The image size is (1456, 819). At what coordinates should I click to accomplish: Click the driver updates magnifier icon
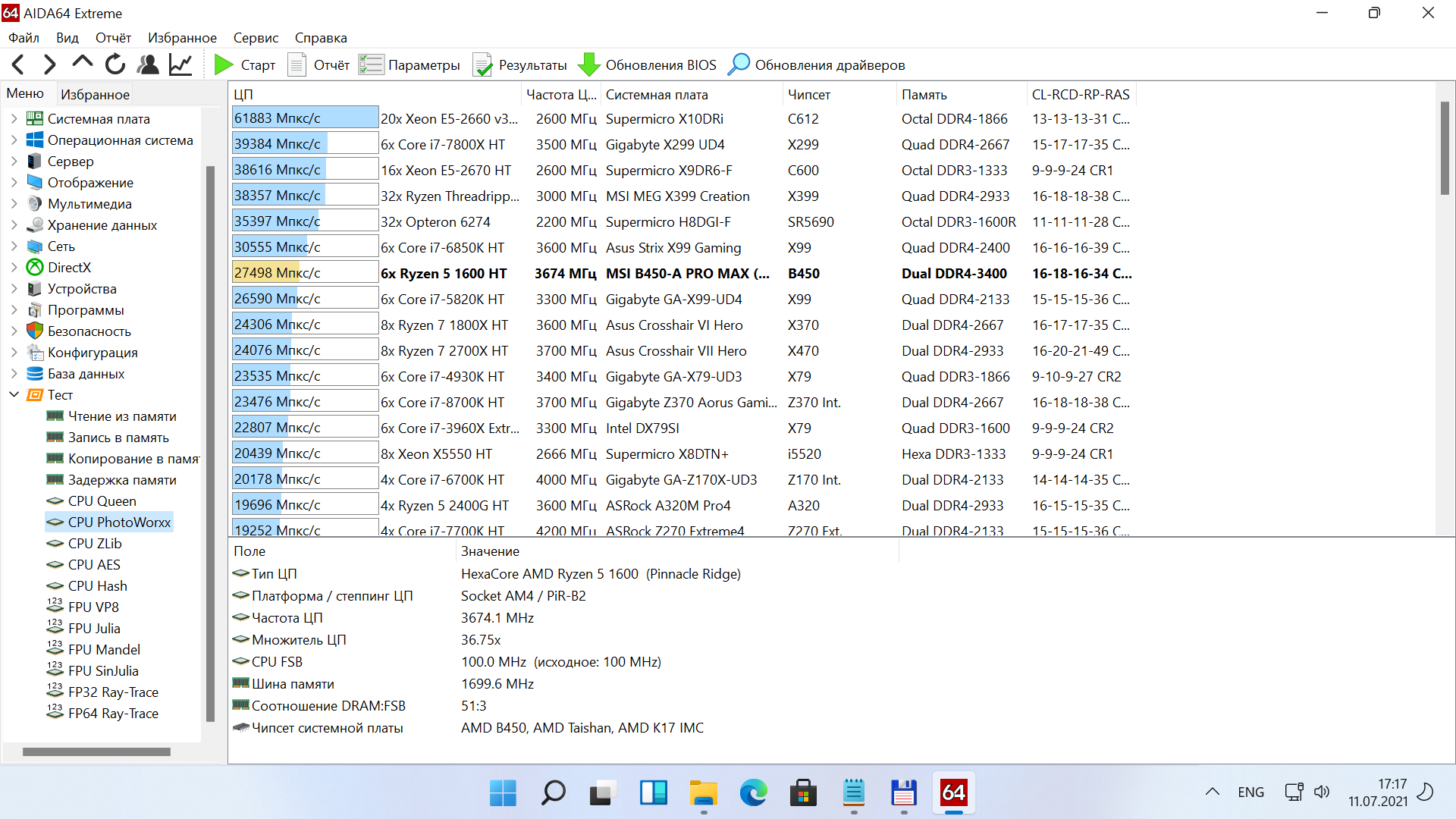point(738,65)
